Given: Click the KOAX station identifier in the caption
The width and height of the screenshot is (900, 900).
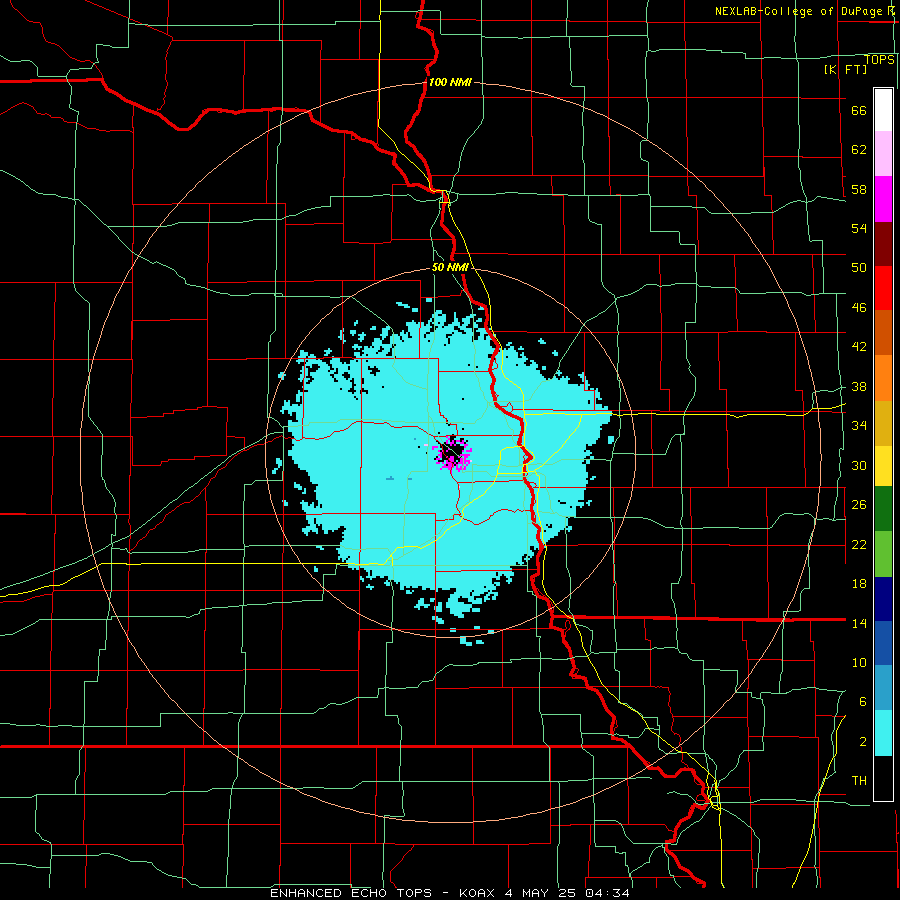Looking at the screenshot, I should coord(476,893).
